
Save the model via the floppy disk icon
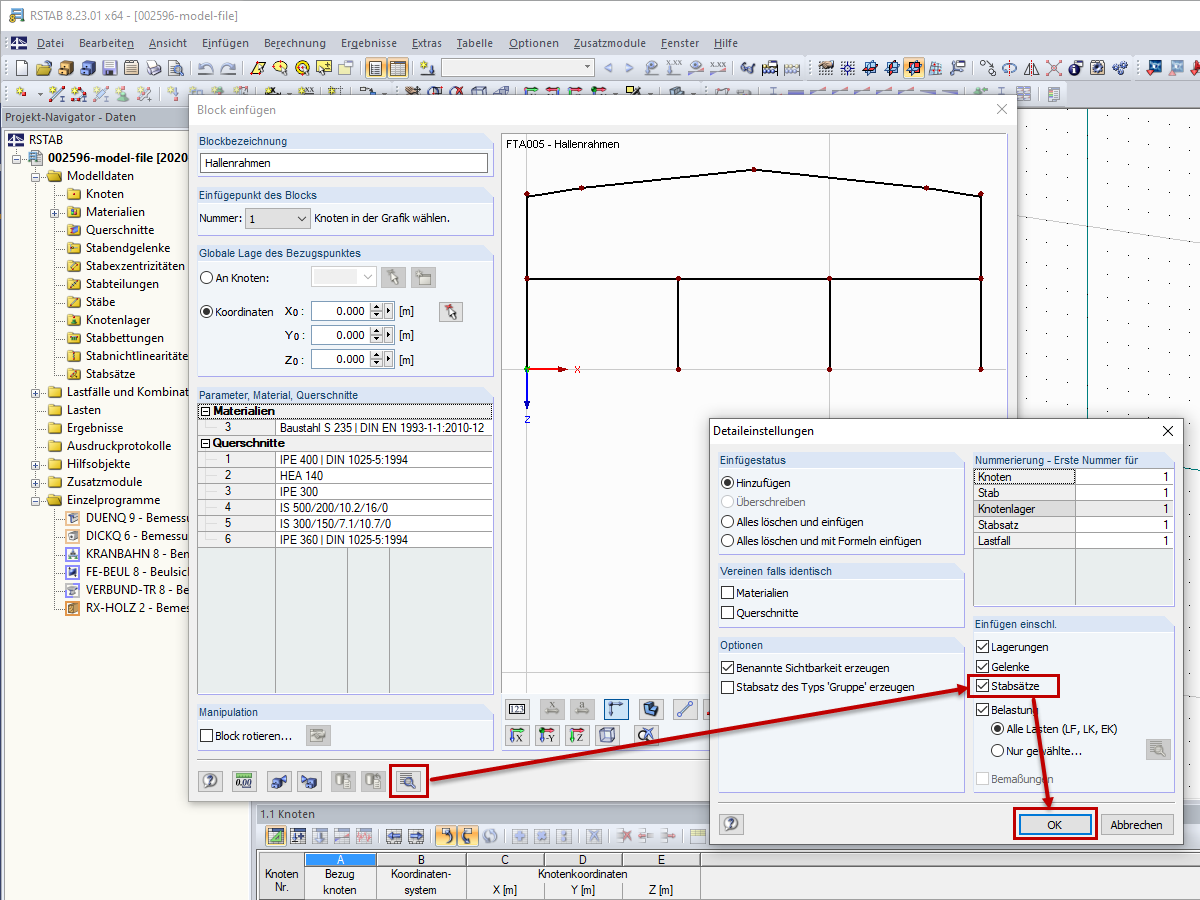(x=109, y=68)
